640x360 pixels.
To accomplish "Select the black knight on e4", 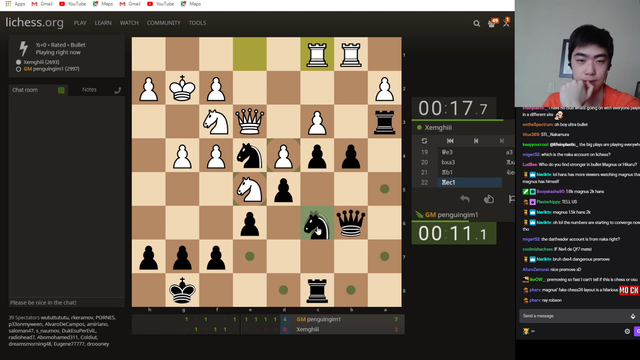I will (250, 155).
